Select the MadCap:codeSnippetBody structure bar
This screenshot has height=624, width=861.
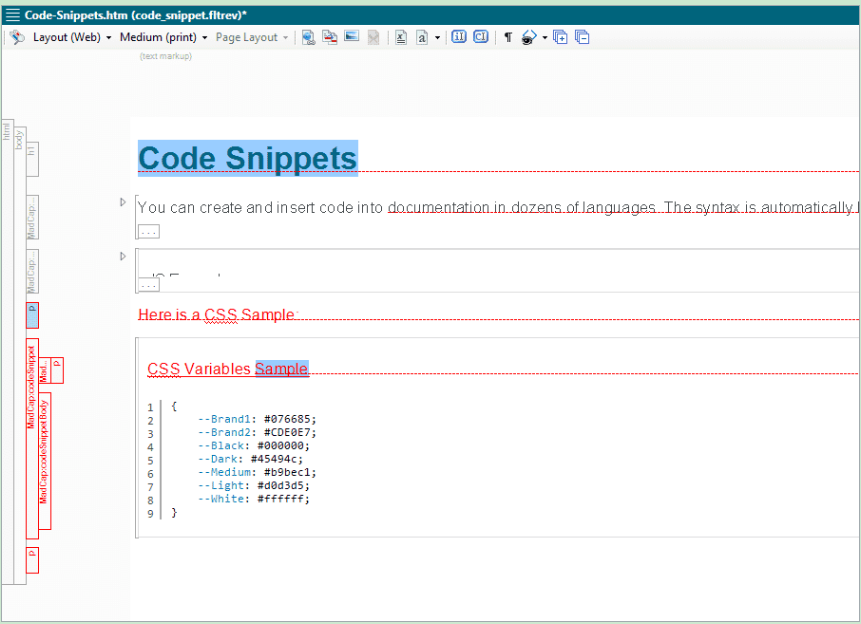44,461
